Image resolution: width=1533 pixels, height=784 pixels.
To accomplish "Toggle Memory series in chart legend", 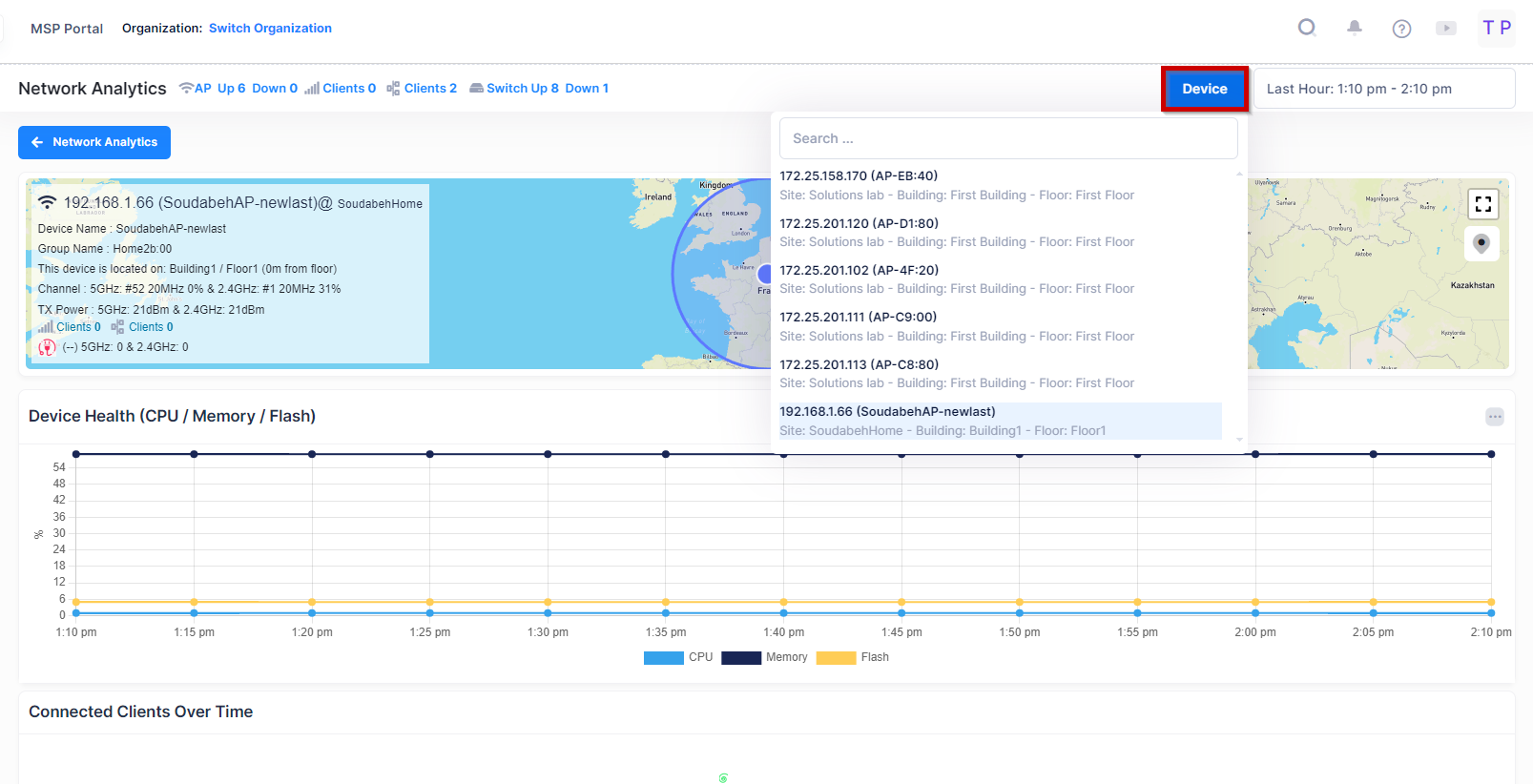I will (x=764, y=657).
